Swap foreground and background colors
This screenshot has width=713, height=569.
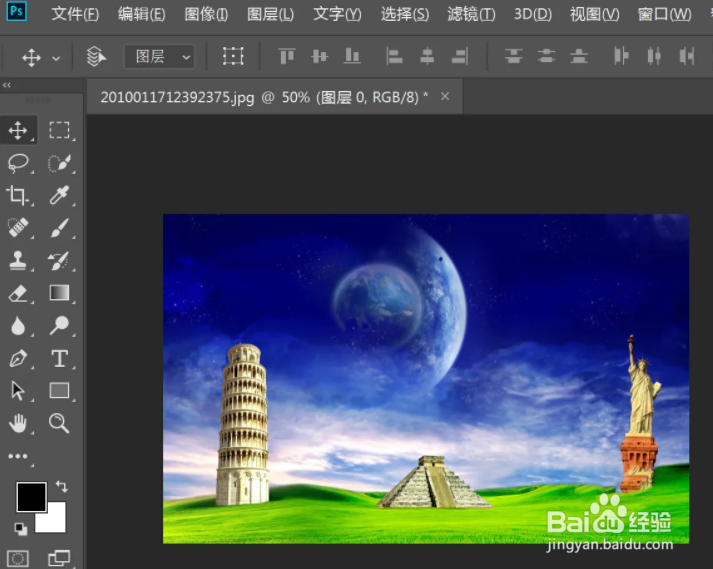tap(62, 486)
